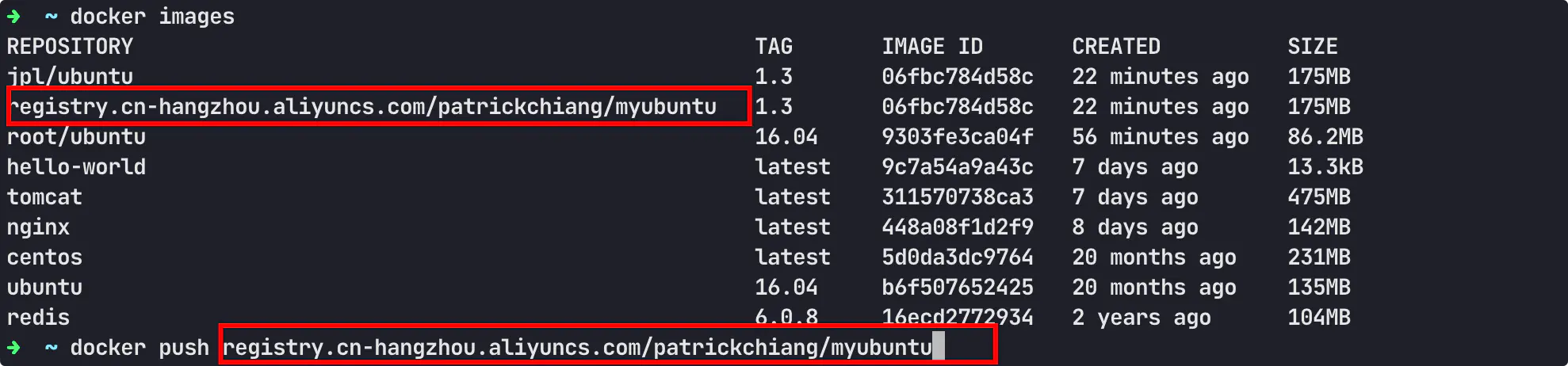
Task: Click the TAG column header
Action: (x=773, y=47)
